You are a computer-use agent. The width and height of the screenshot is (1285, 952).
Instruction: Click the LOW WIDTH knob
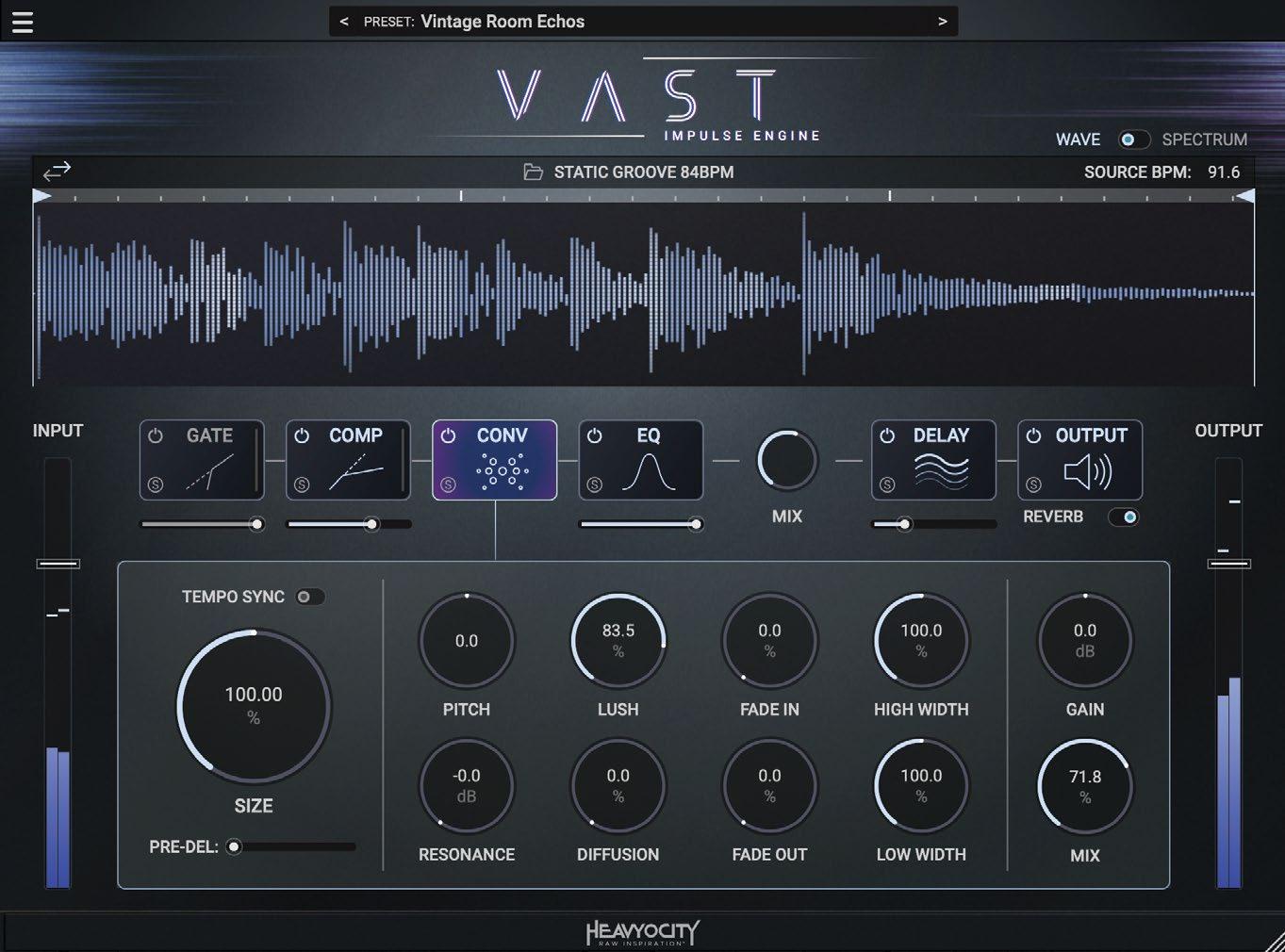(921, 787)
